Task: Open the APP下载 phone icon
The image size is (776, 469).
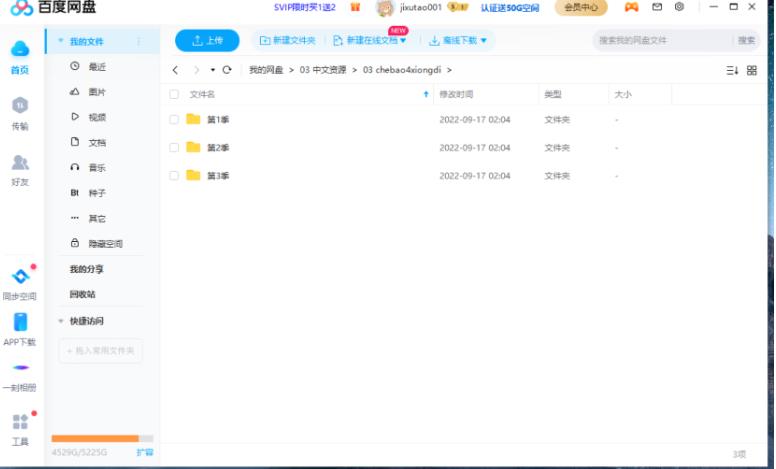Action: pos(20,322)
